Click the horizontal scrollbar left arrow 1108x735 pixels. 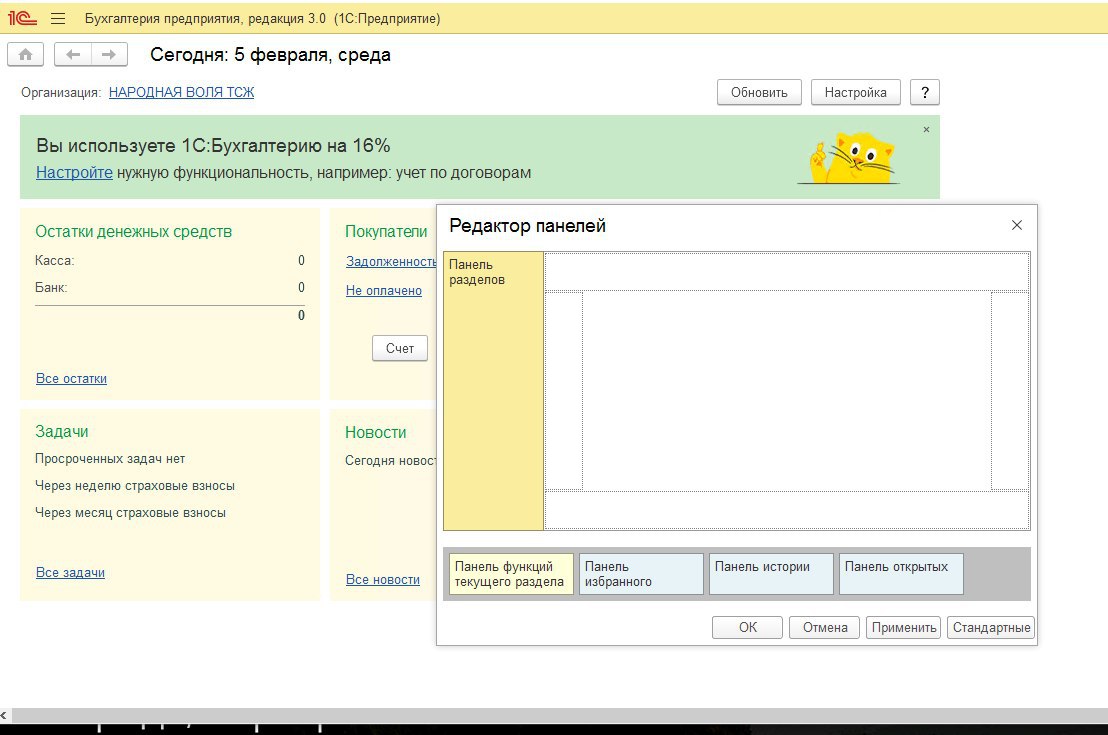tap(4, 715)
